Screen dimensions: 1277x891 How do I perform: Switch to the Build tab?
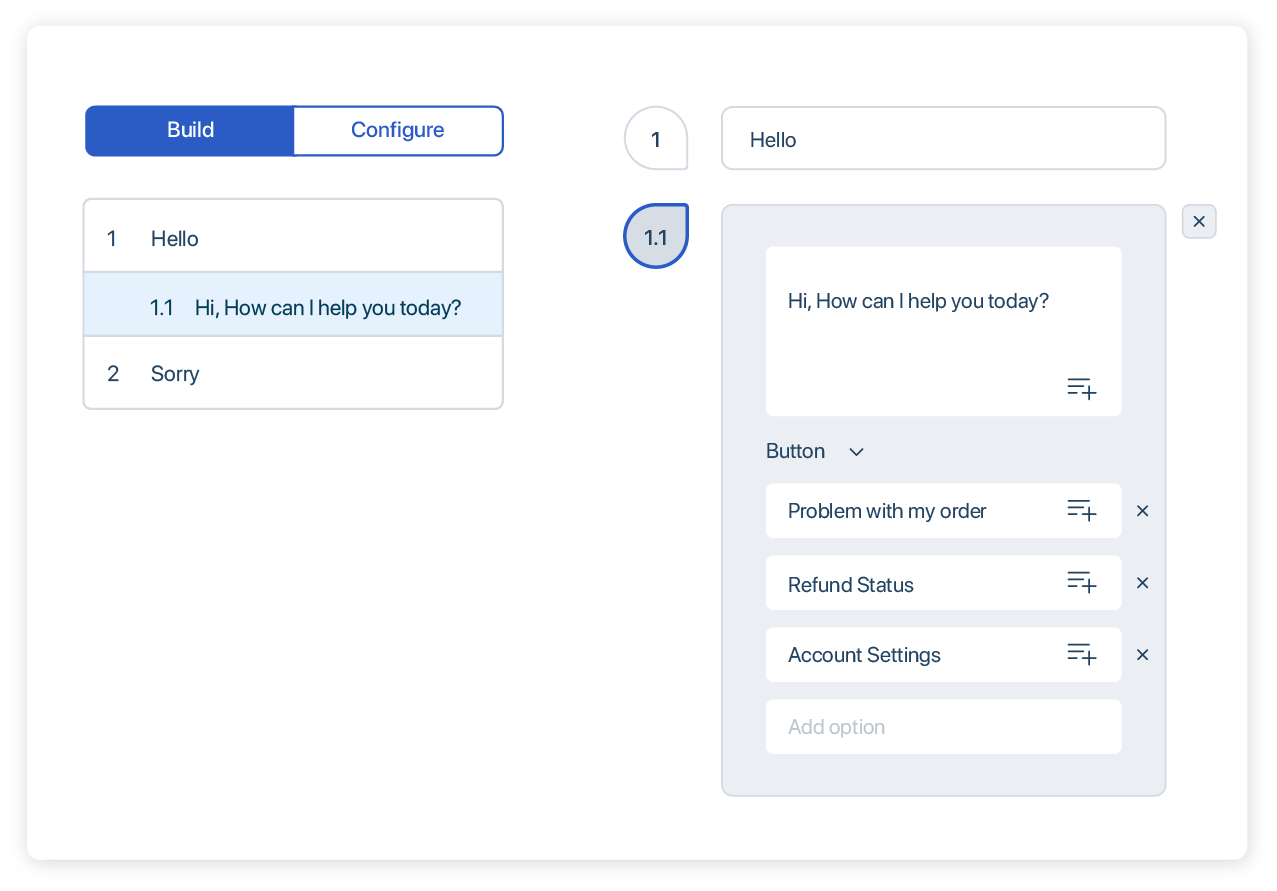(x=190, y=131)
